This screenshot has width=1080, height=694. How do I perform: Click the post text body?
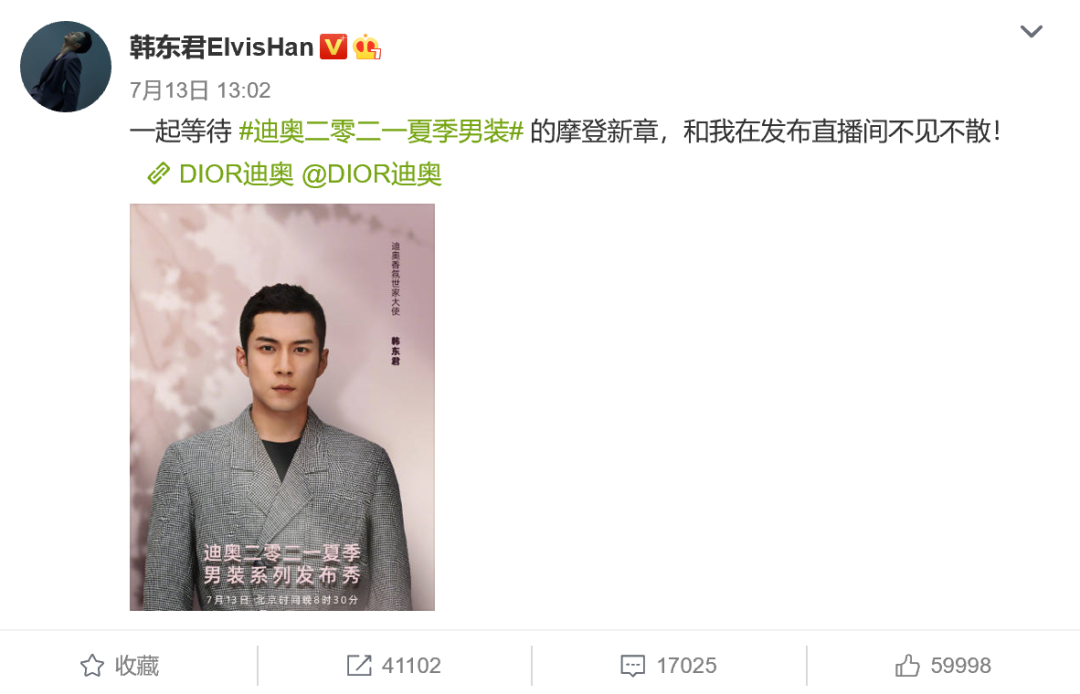(x=565, y=132)
